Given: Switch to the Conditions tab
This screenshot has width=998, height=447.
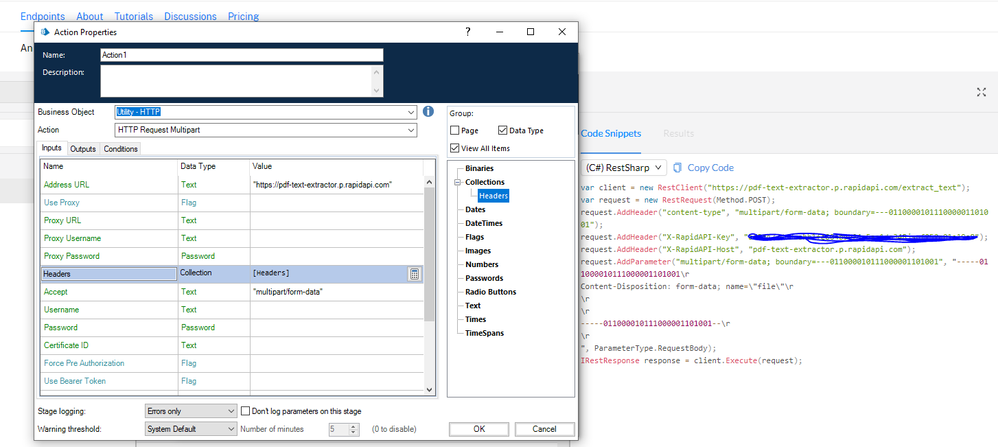Looking at the screenshot, I should click(121, 149).
